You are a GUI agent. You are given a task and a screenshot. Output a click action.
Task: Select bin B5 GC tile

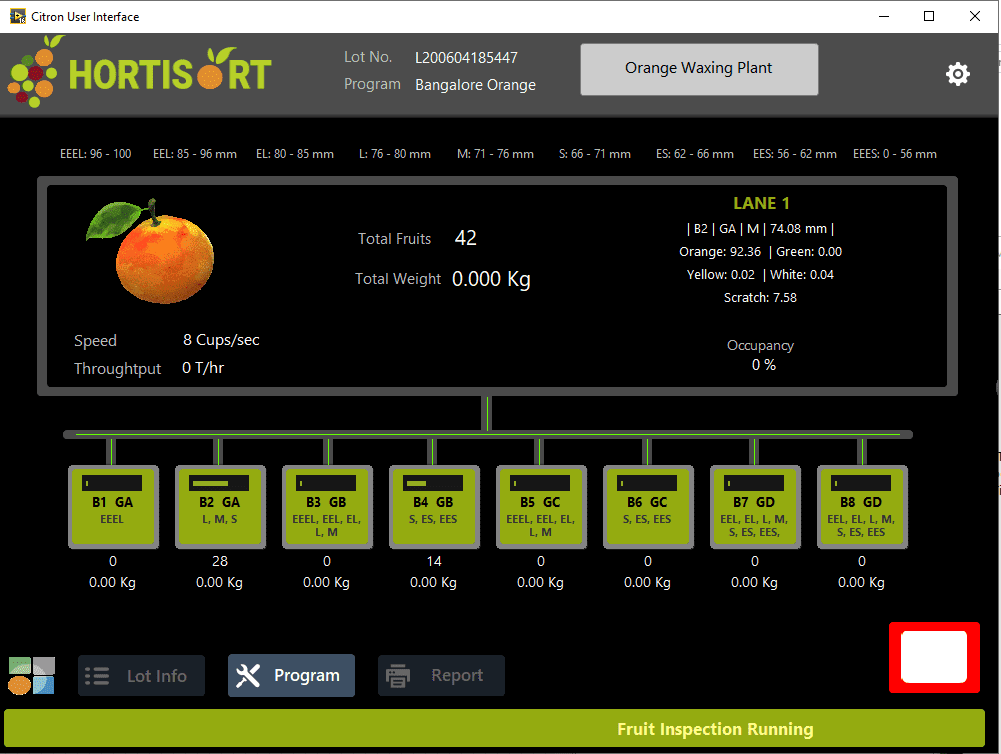pos(541,506)
